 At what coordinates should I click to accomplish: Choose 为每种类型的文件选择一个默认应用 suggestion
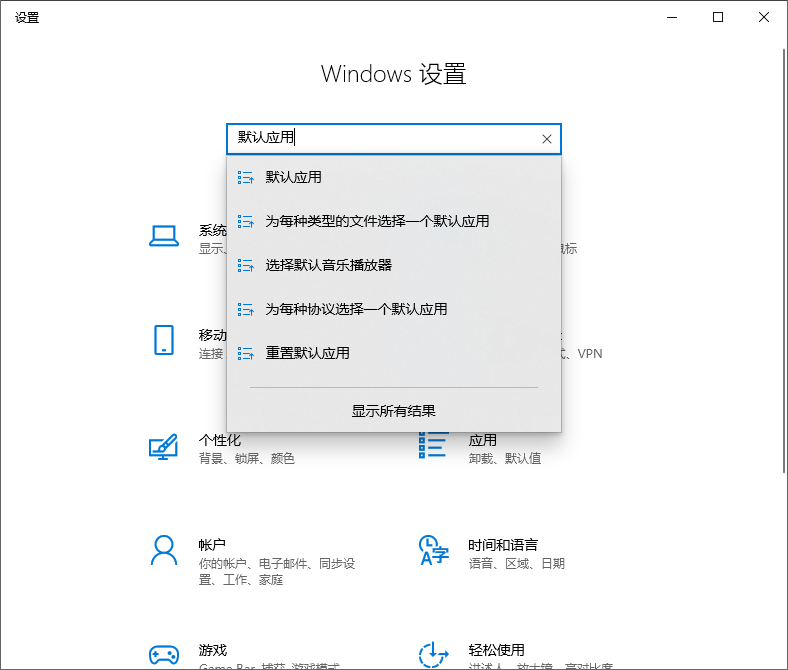pyautogui.click(x=394, y=221)
